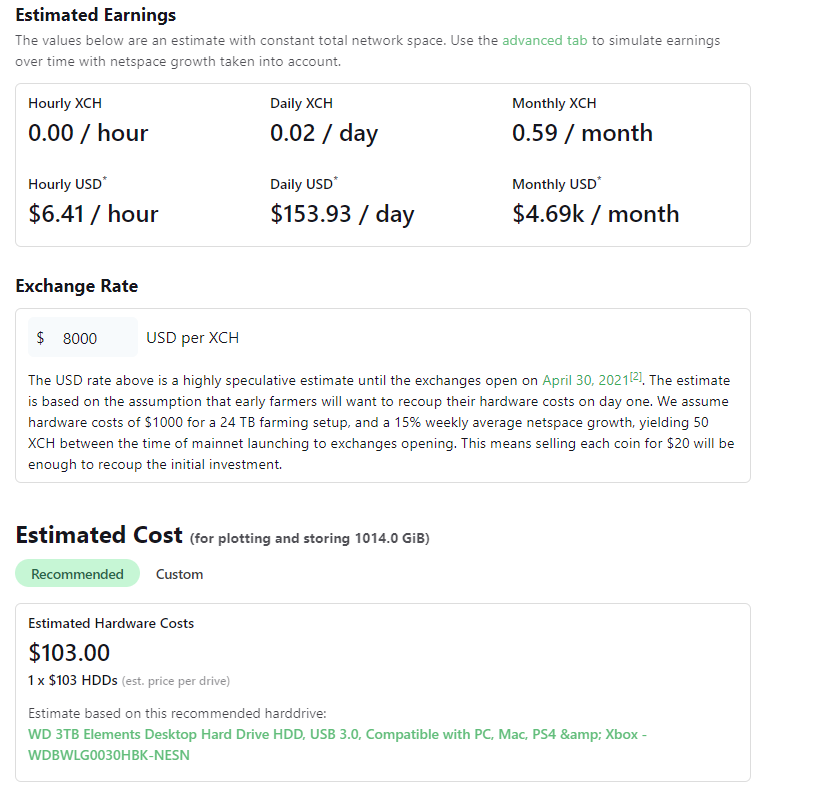Click the USD per XCH label

coord(192,338)
